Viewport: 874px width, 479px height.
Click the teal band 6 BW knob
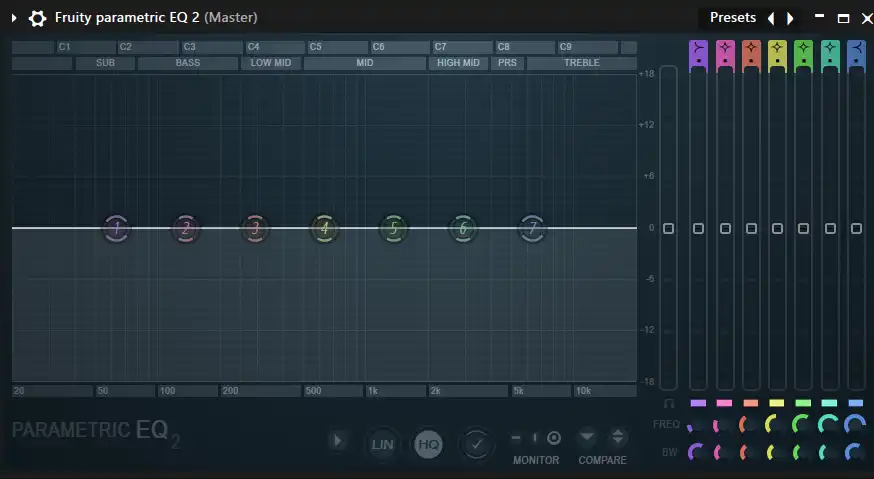click(828, 452)
